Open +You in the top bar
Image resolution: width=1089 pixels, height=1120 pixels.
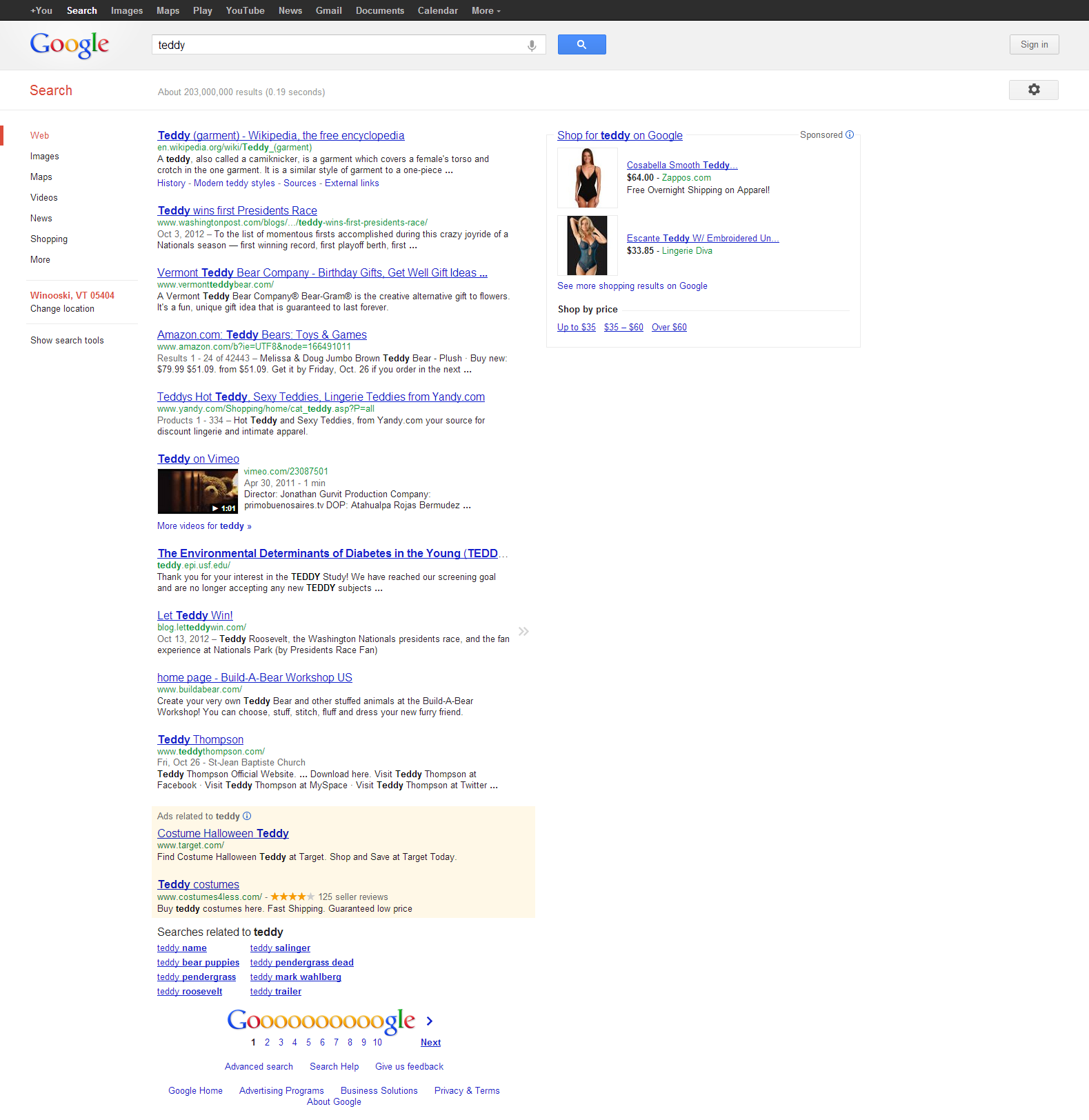pyautogui.click(x=41, y=10)
